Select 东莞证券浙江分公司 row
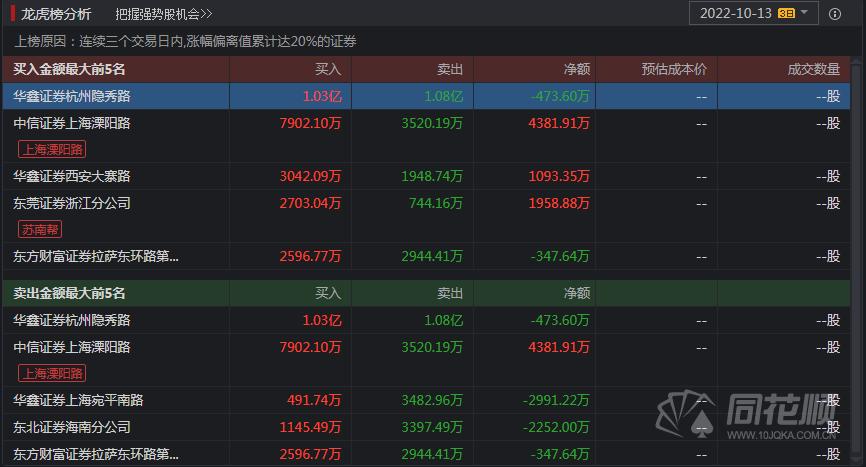The height and width of the screenshot is (467, 866). pyautogui.click(x=426, y=216)
